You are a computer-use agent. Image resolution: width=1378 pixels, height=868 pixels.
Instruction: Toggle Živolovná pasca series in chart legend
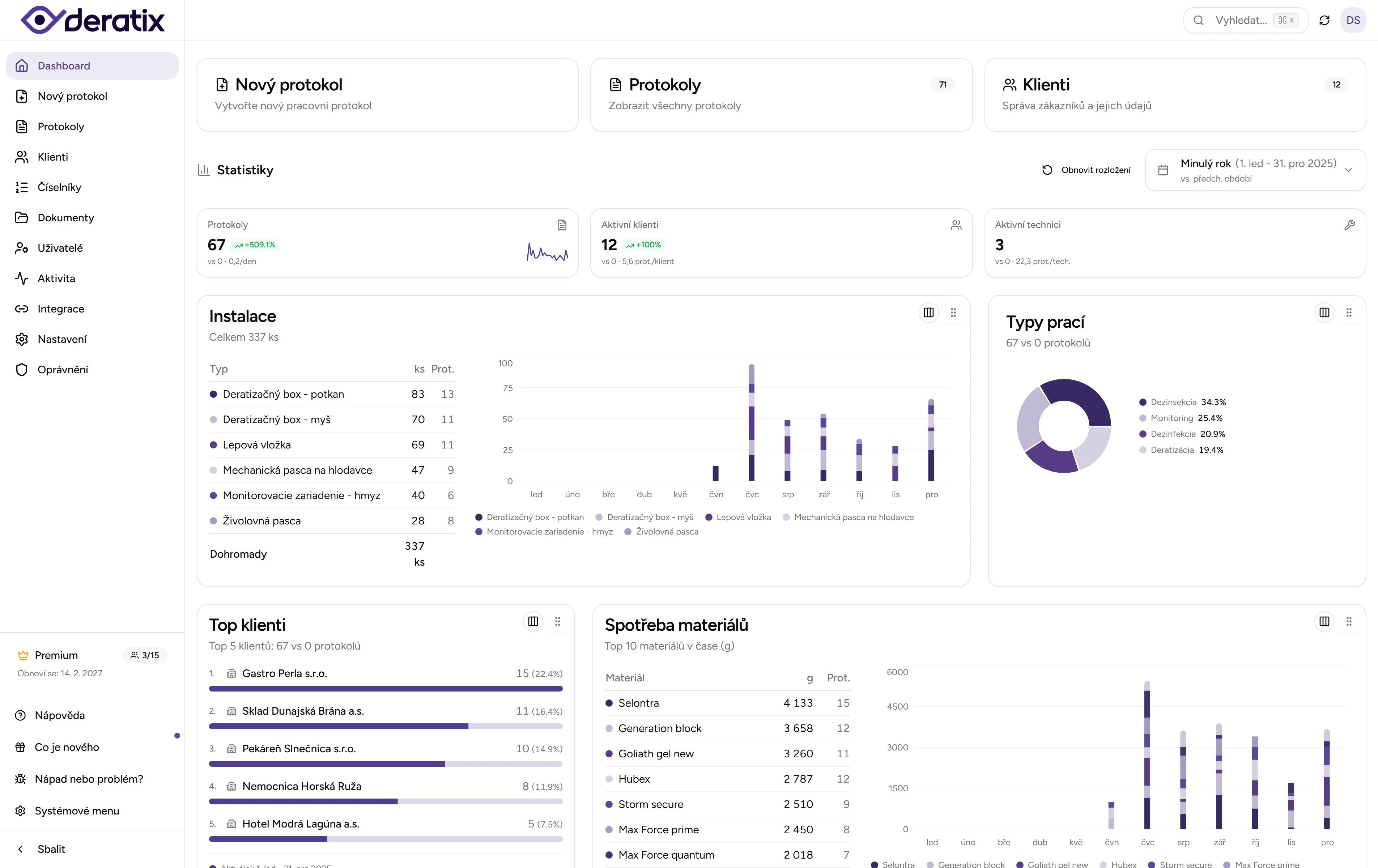pos(662,532)
